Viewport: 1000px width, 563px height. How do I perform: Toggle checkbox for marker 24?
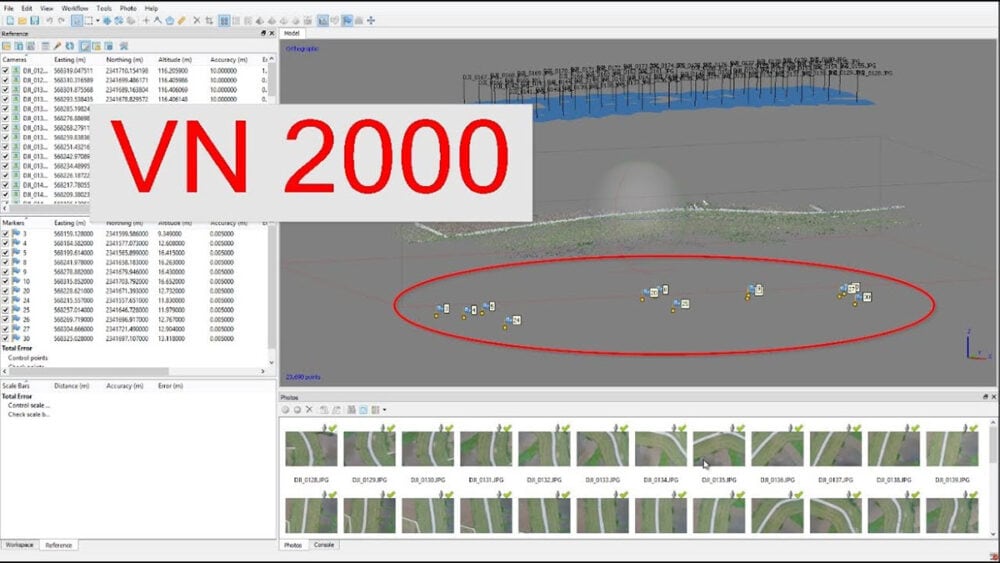click(6, 299)
